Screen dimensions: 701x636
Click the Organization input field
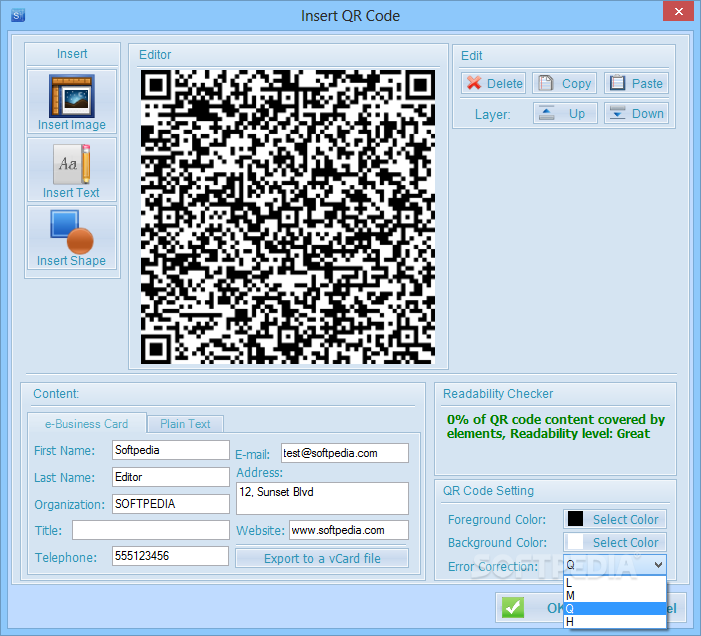[171, 504]
